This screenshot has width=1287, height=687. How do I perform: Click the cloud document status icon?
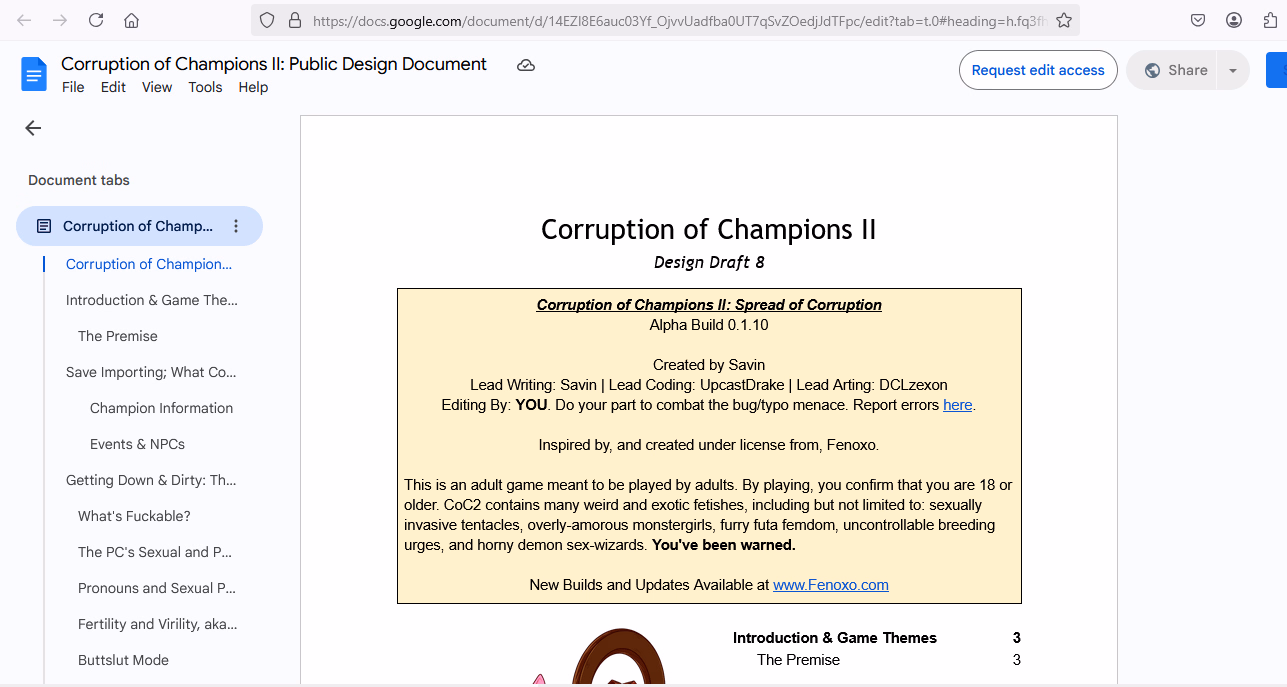tap(526, 65)
